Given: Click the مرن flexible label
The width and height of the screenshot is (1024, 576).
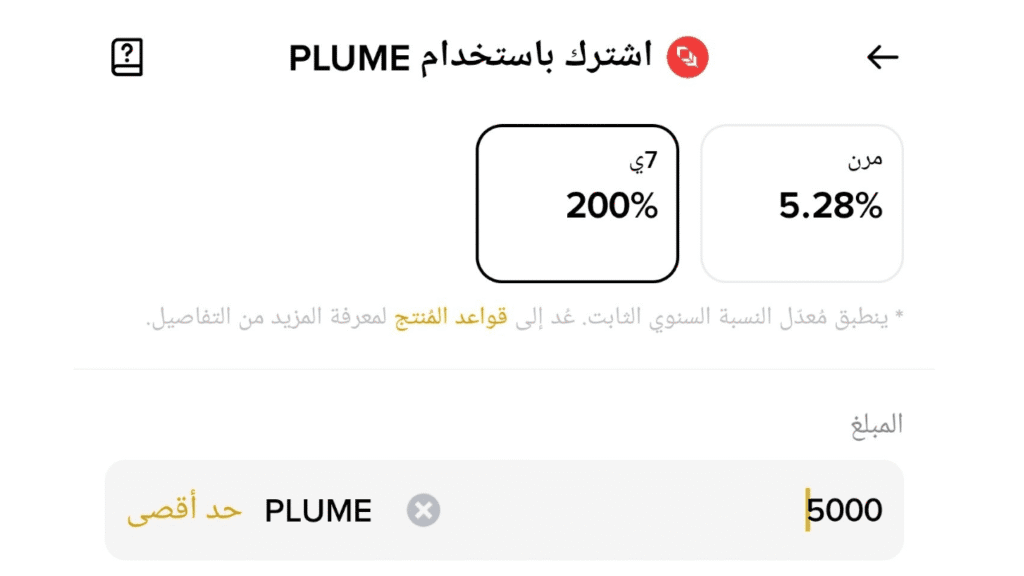Looking at the screenshot, I should tap(865, 158).
